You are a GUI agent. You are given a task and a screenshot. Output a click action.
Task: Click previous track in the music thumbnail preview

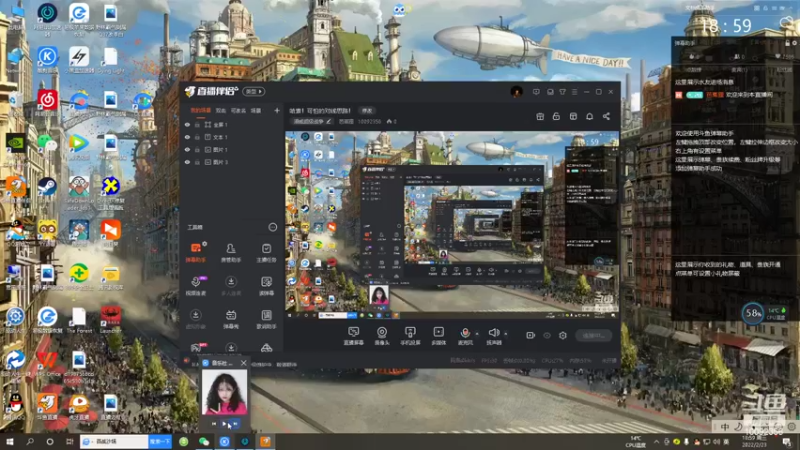click(214, 423)
